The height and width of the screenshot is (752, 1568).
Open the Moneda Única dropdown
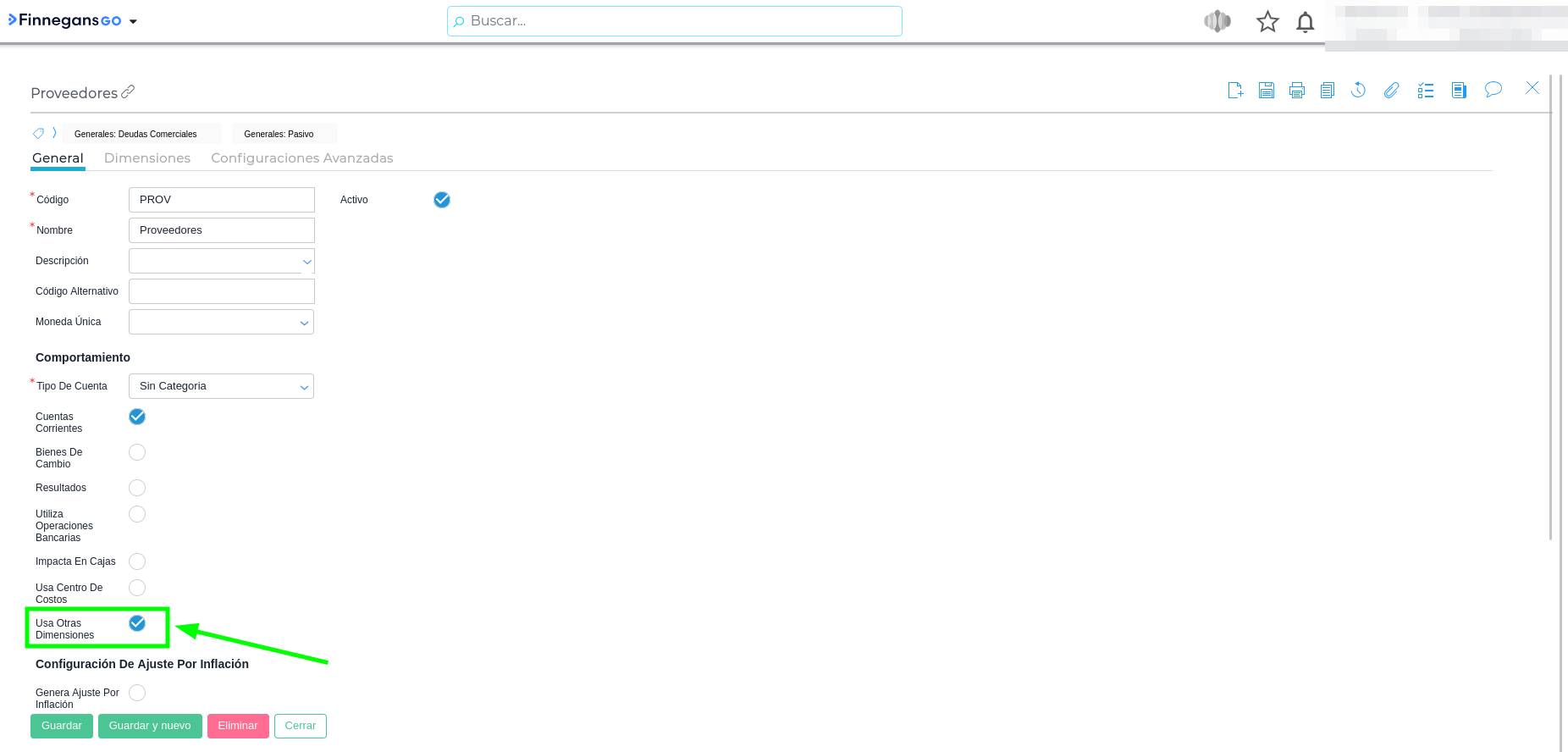[x=221, y=322]
